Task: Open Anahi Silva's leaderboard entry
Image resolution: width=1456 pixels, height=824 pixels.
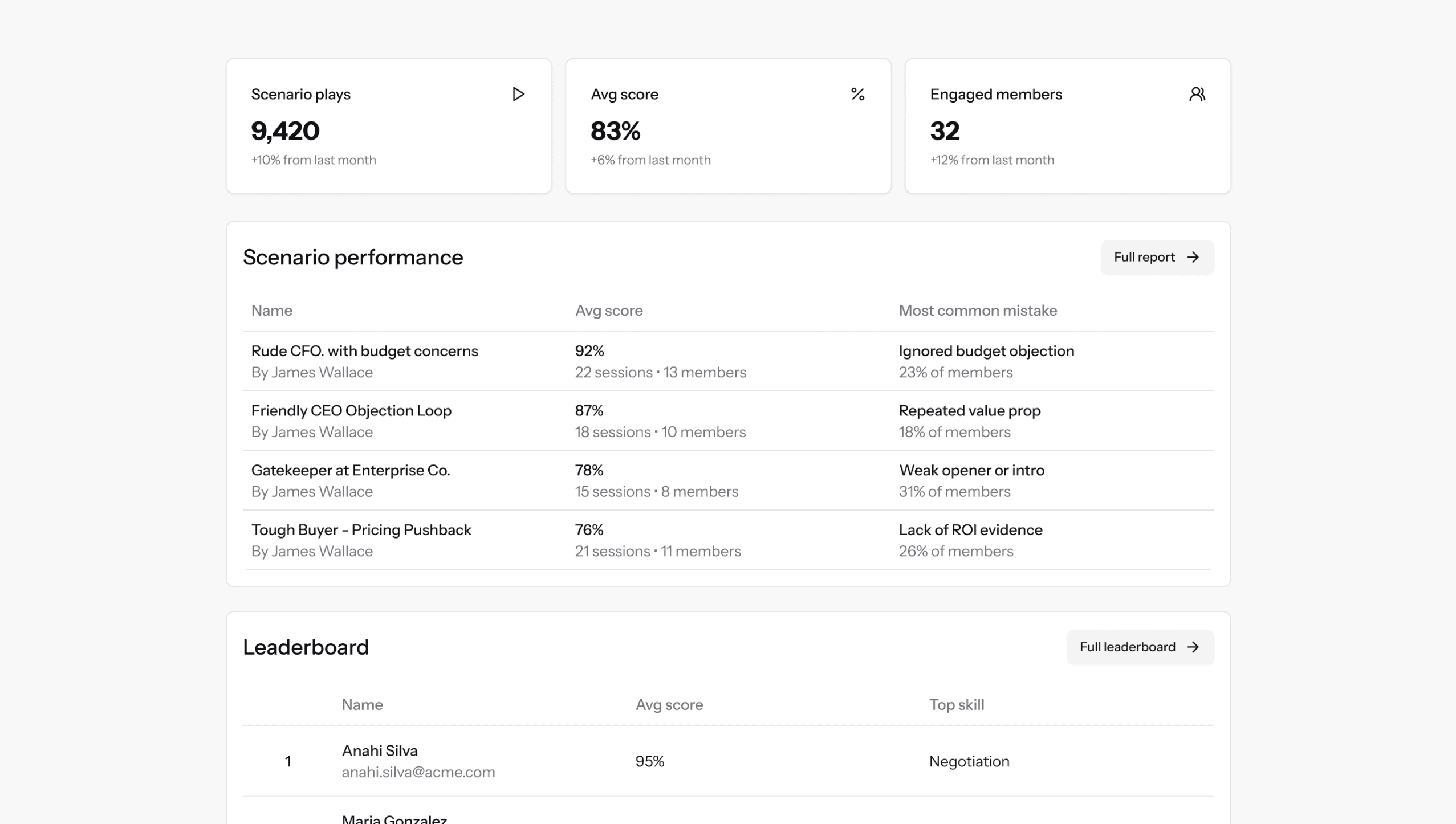Action: click(380, 751)
